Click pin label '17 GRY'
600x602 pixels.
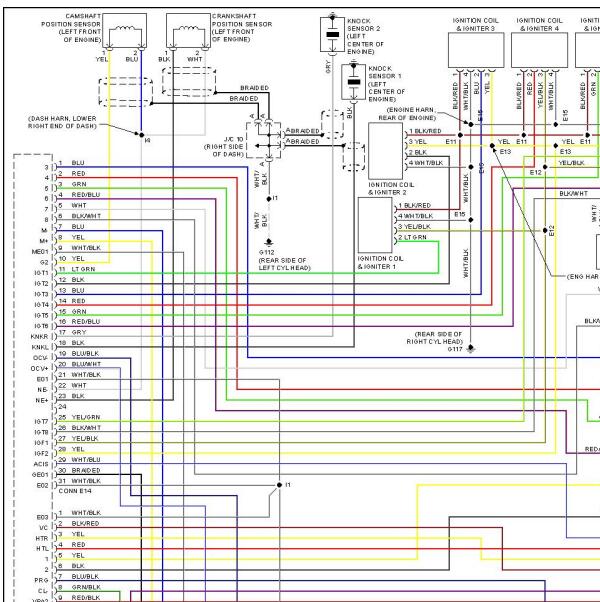tap(73, 332)
